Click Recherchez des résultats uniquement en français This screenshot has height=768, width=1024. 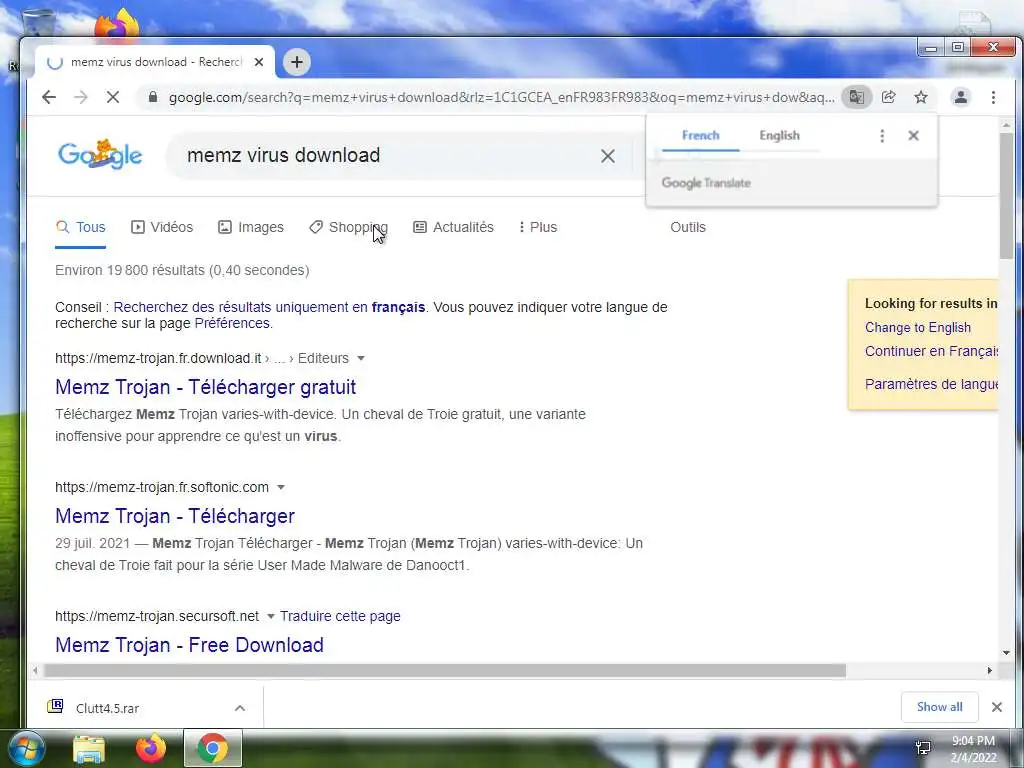[269, 307]
